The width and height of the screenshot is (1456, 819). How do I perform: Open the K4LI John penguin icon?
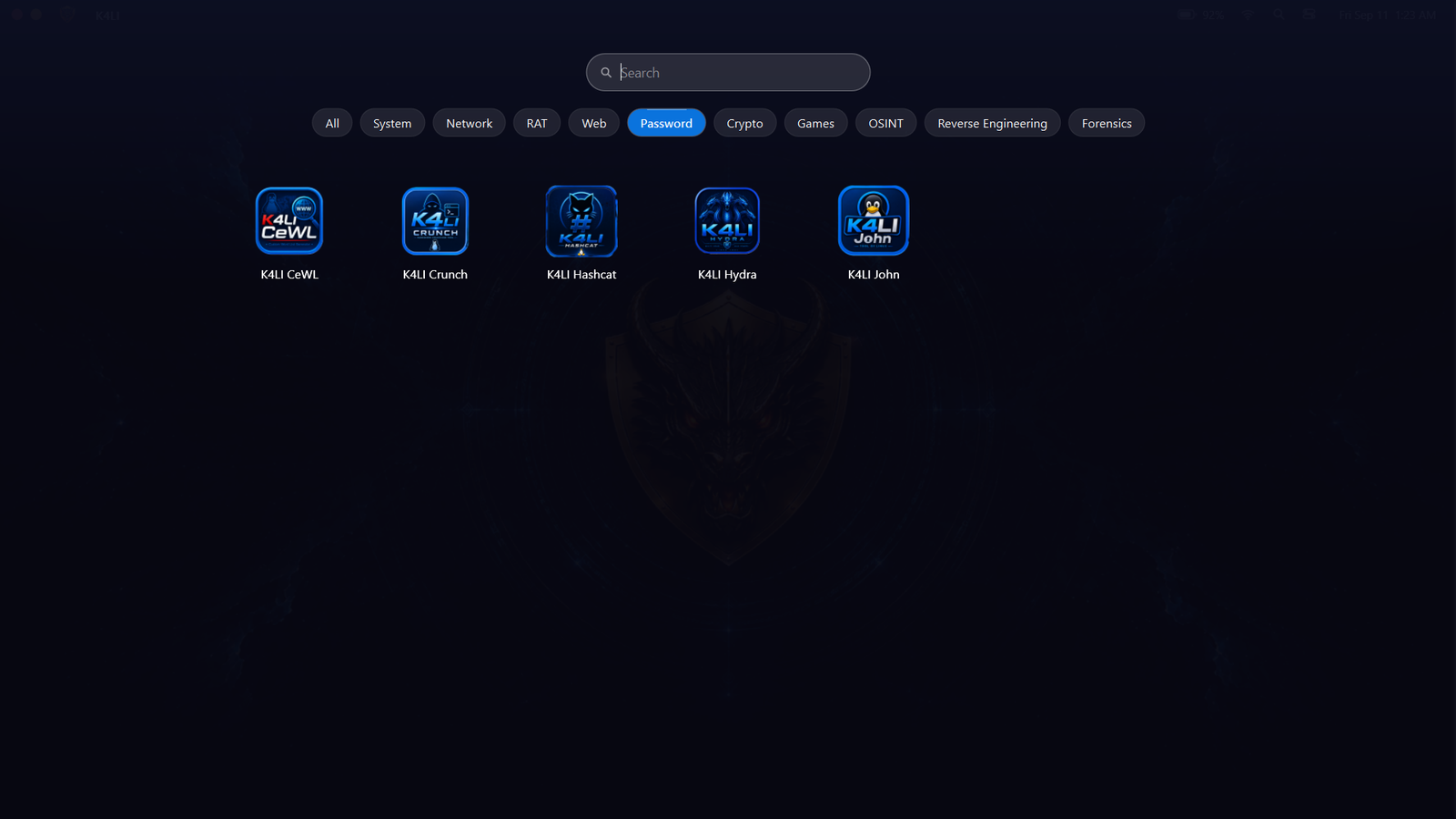coord(874,221)
